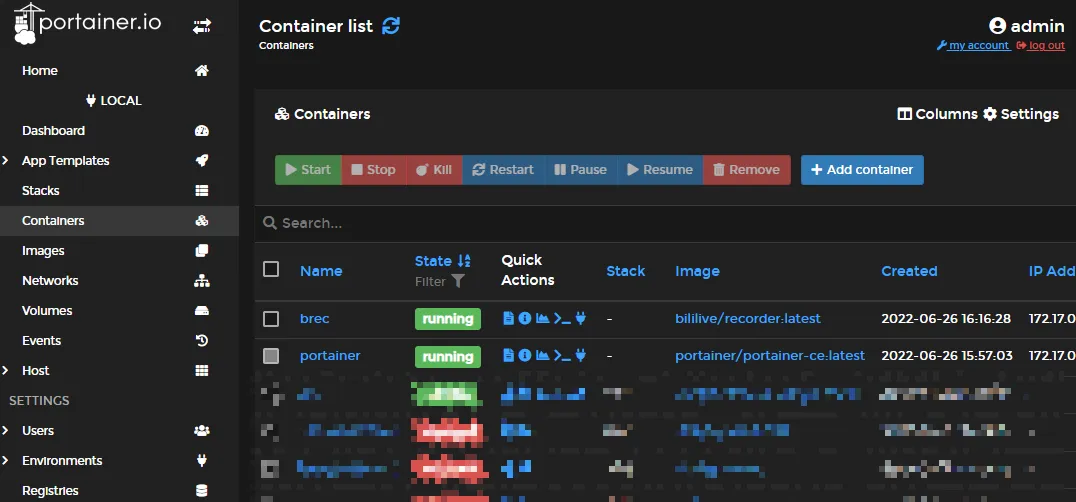Image resolution: width=1076 pixels, height=502 pixels.
Task: Open logs icon for the brec container
Action: pyautogui.click(x=508, y=319)
